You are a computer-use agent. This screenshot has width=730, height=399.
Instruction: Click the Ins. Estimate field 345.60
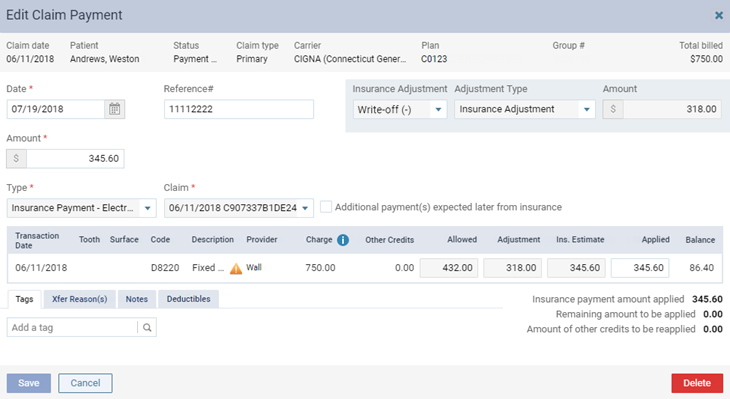[x=576, y=268]
